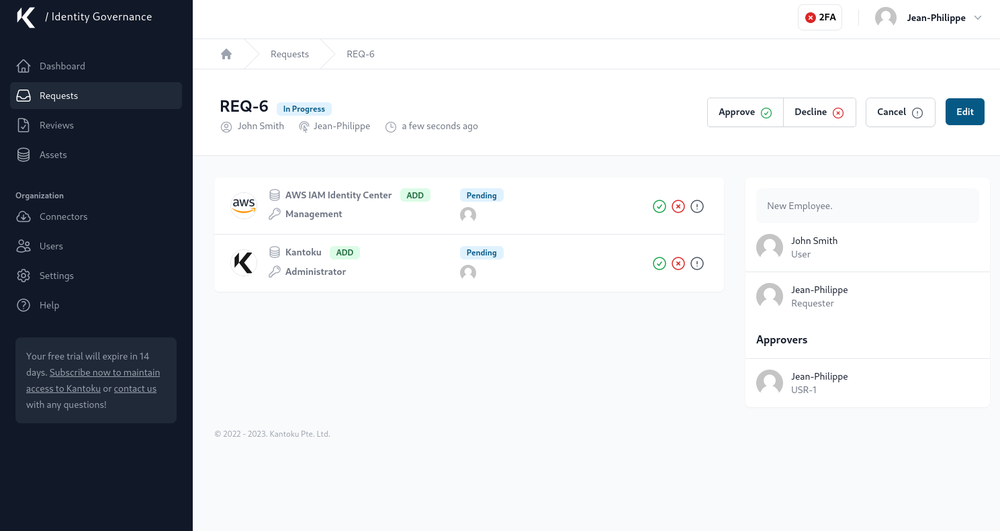The height and width of the screenshot is (531, 1000).
Task: Go to Reviews in sidebar
Action: pos(56,125)
